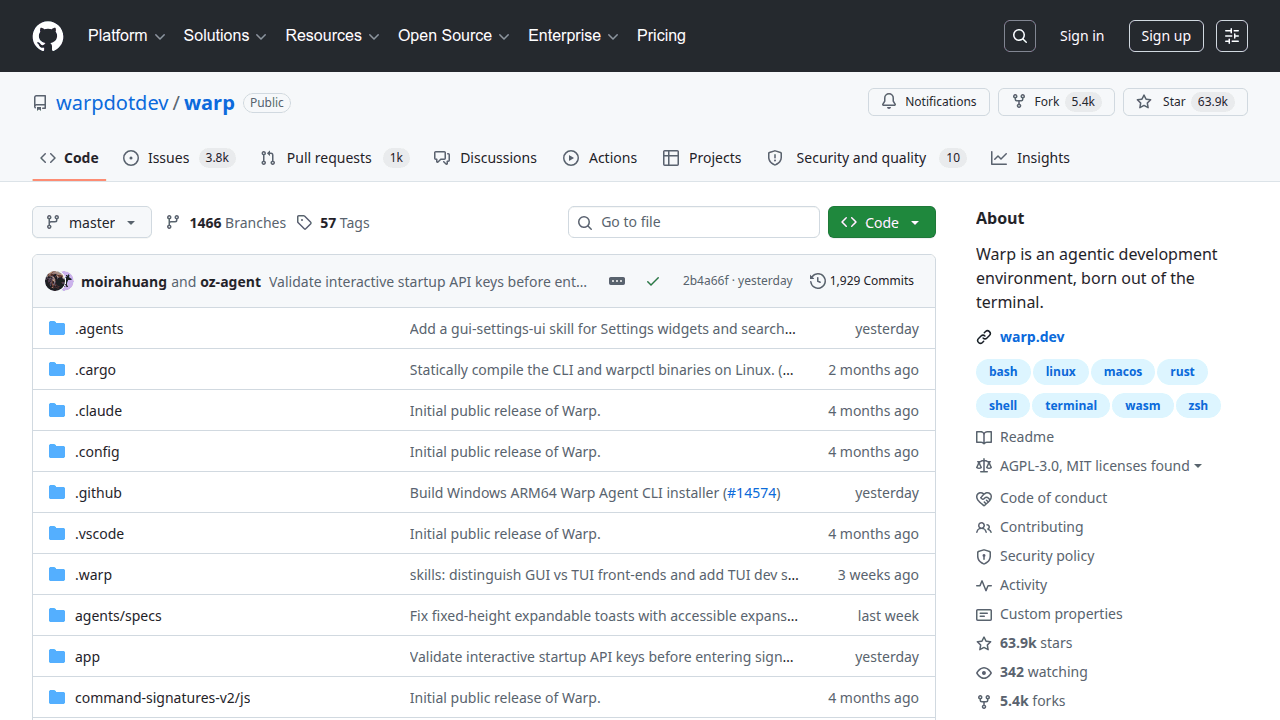
Task: Switch to the Pull requests tab
Action: 334,158
